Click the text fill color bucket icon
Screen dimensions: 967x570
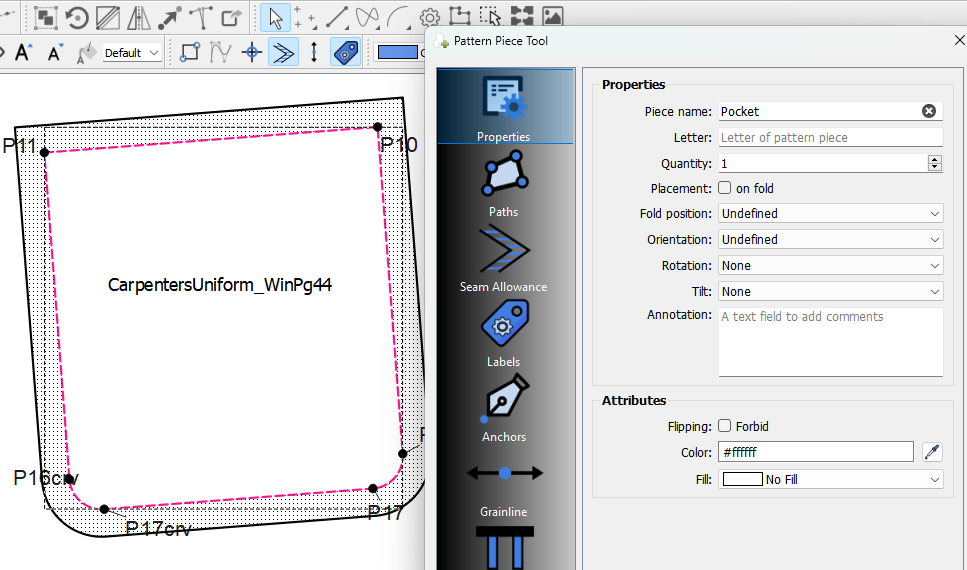coord(86,53)
